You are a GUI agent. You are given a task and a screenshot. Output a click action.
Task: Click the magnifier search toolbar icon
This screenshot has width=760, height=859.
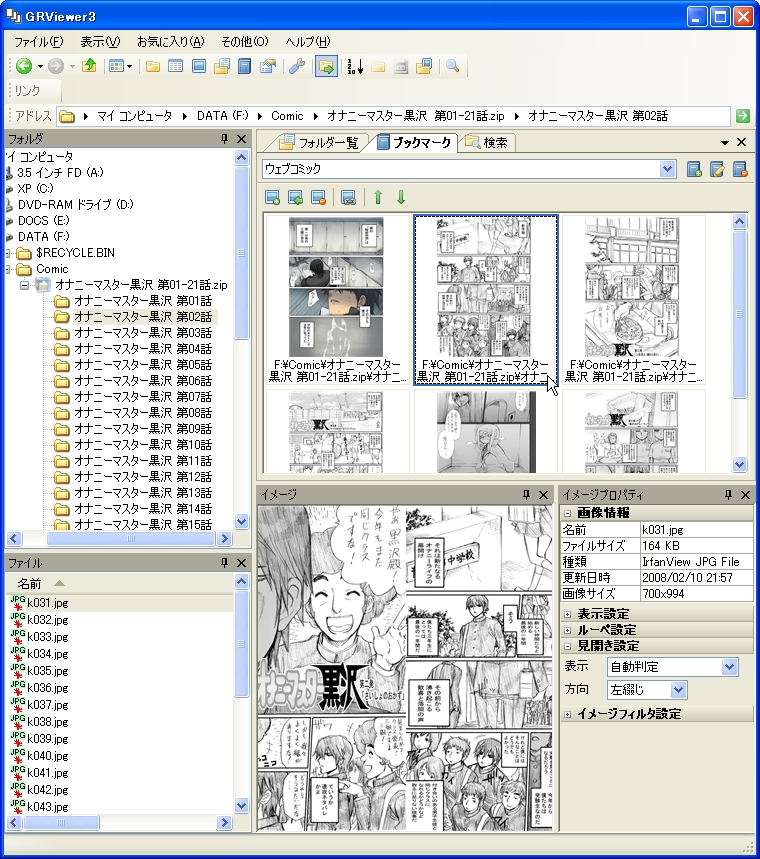click(453, 66)
